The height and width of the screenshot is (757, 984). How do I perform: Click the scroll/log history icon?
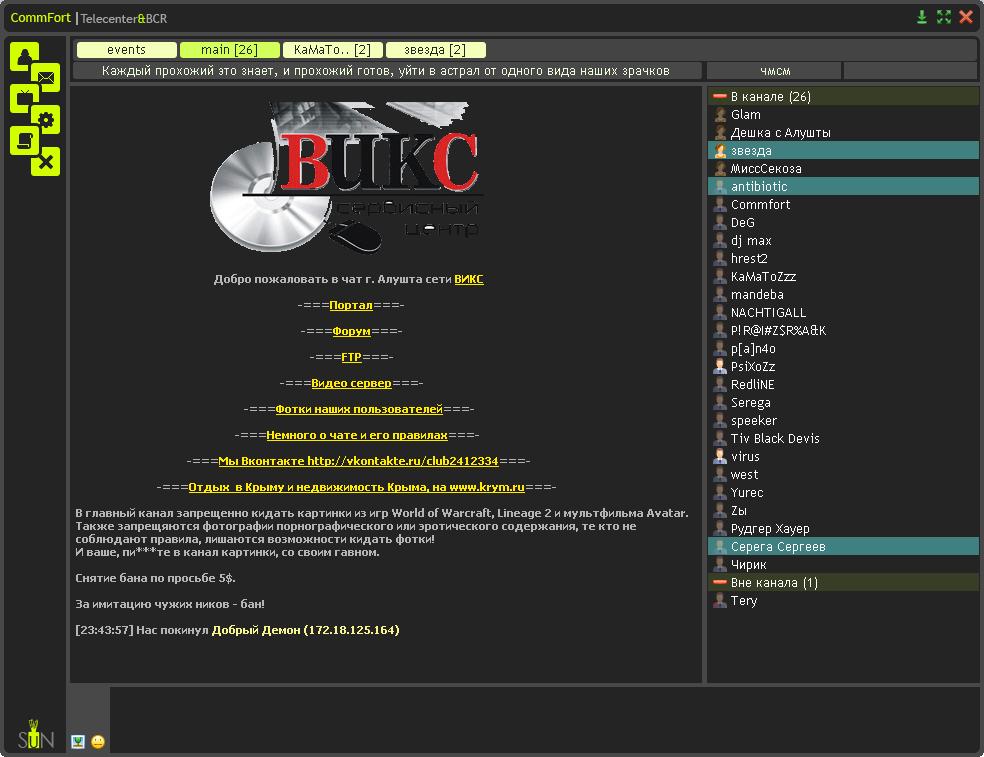click(x=24, y=141)
